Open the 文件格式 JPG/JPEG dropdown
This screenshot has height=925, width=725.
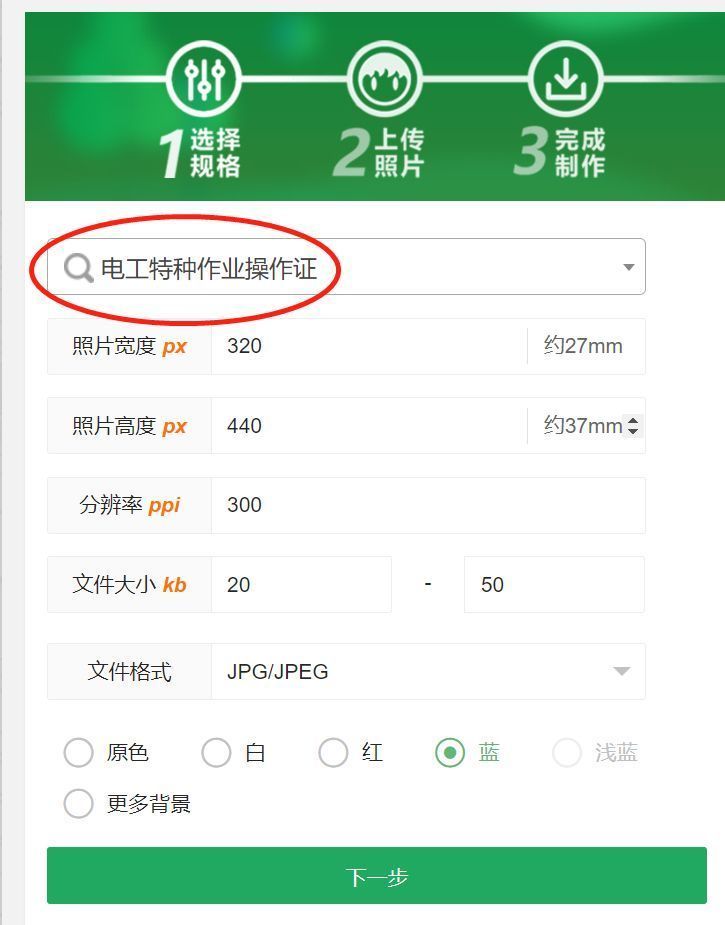click(x=428, y=671)
